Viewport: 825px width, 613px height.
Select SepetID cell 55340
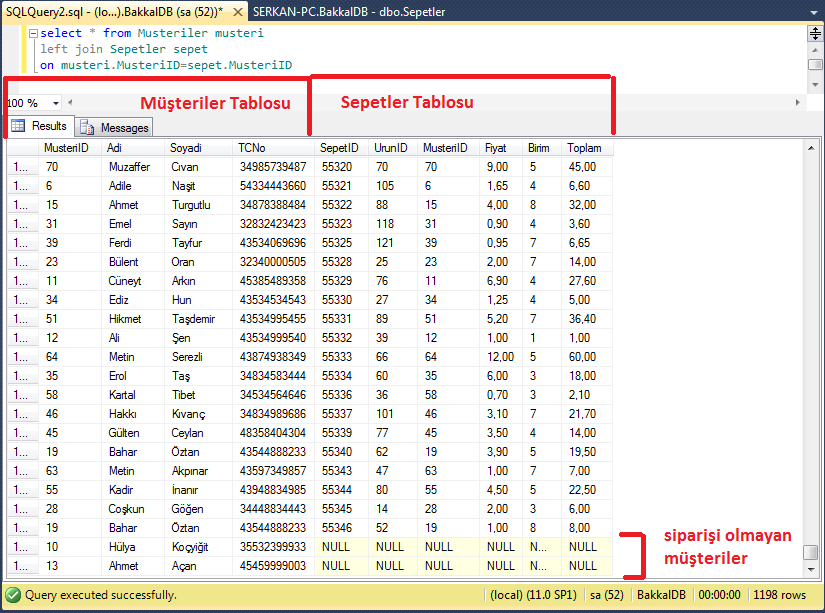point(341,451)
